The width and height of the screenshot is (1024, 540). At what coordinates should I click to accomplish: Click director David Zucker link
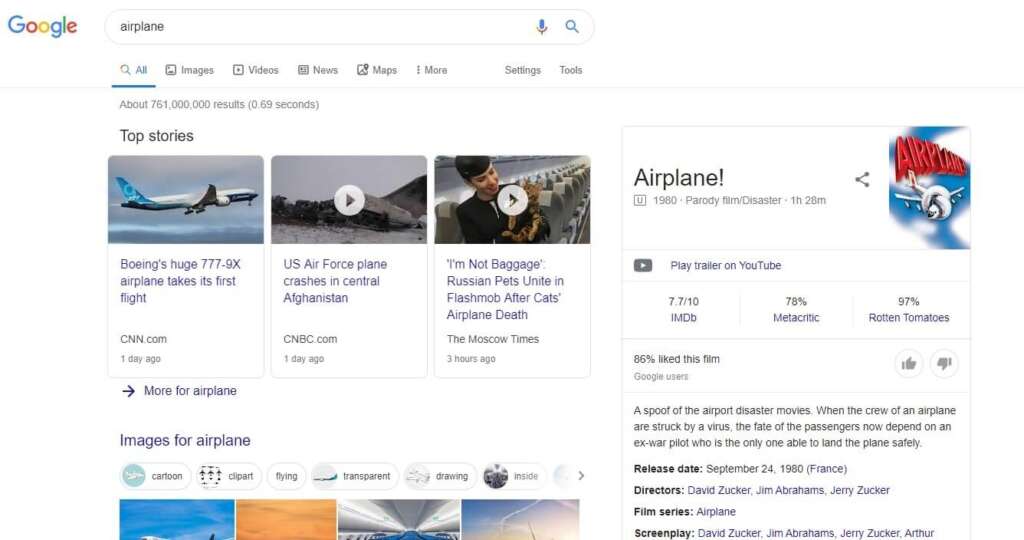click(x=719, y=490)
